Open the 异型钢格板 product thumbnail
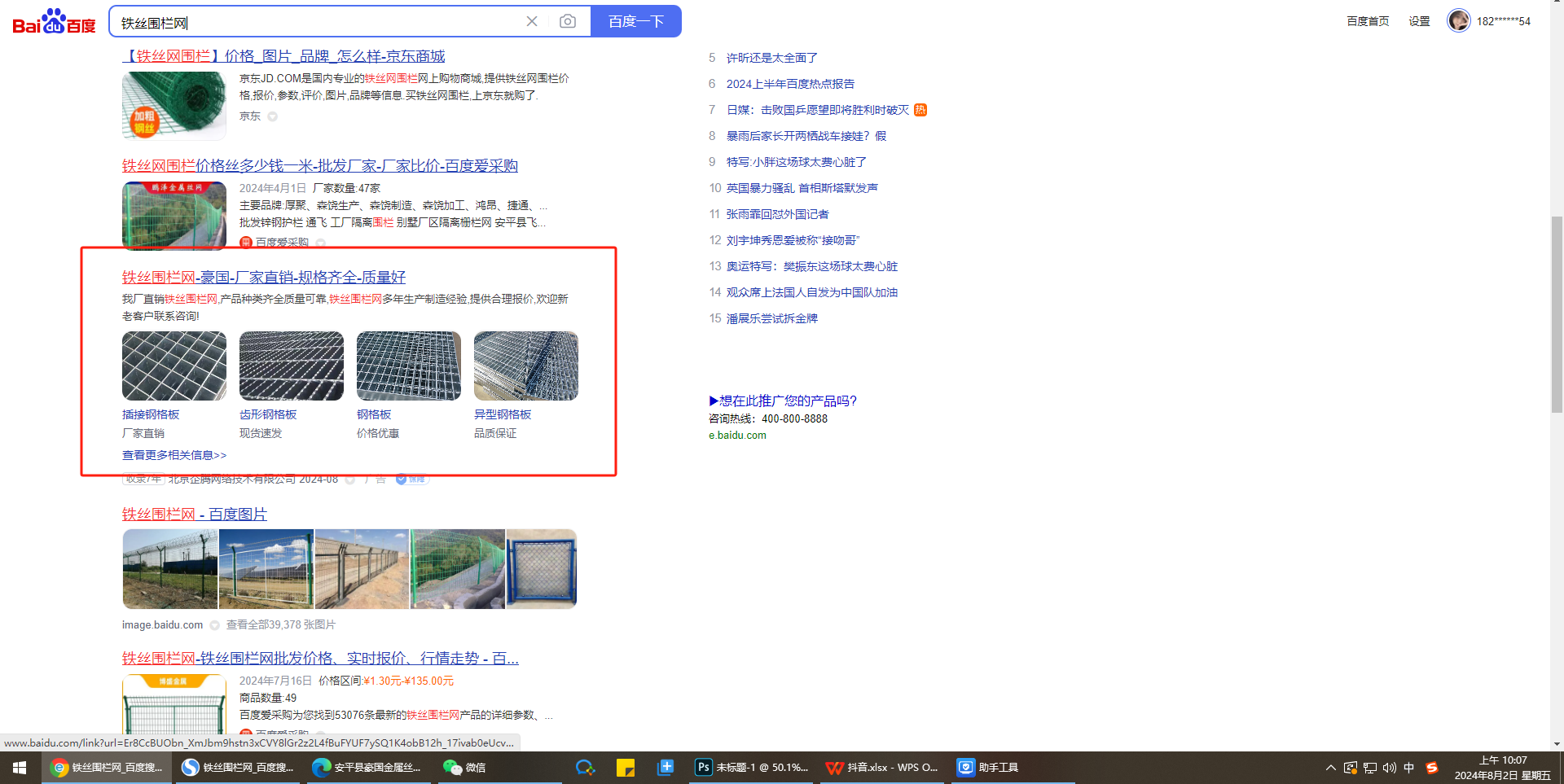Image resolution: width=1564 pixels, height=784 pixels. point(526,366)
